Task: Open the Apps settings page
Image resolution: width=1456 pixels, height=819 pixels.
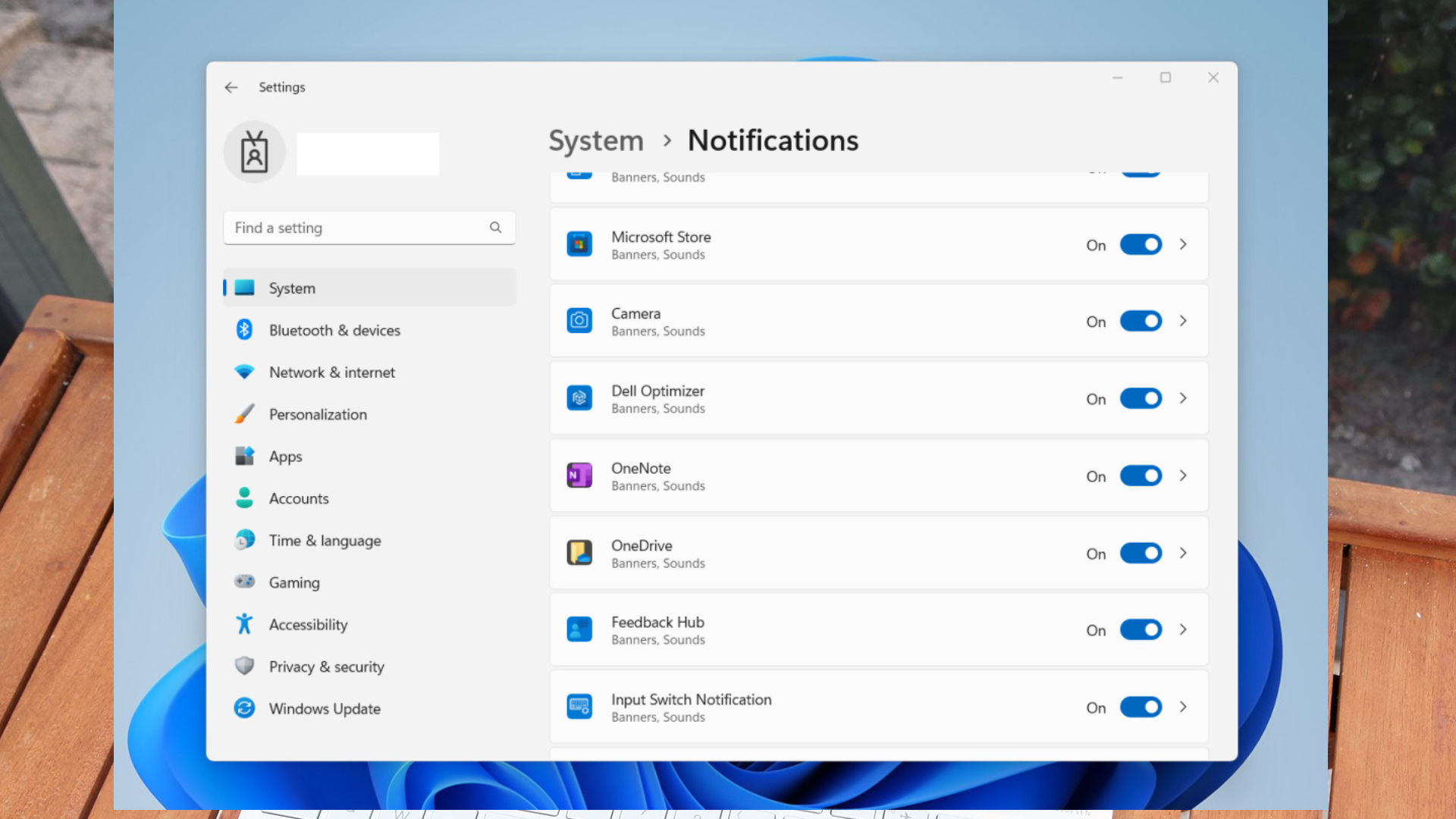Action: coord(369,456)
